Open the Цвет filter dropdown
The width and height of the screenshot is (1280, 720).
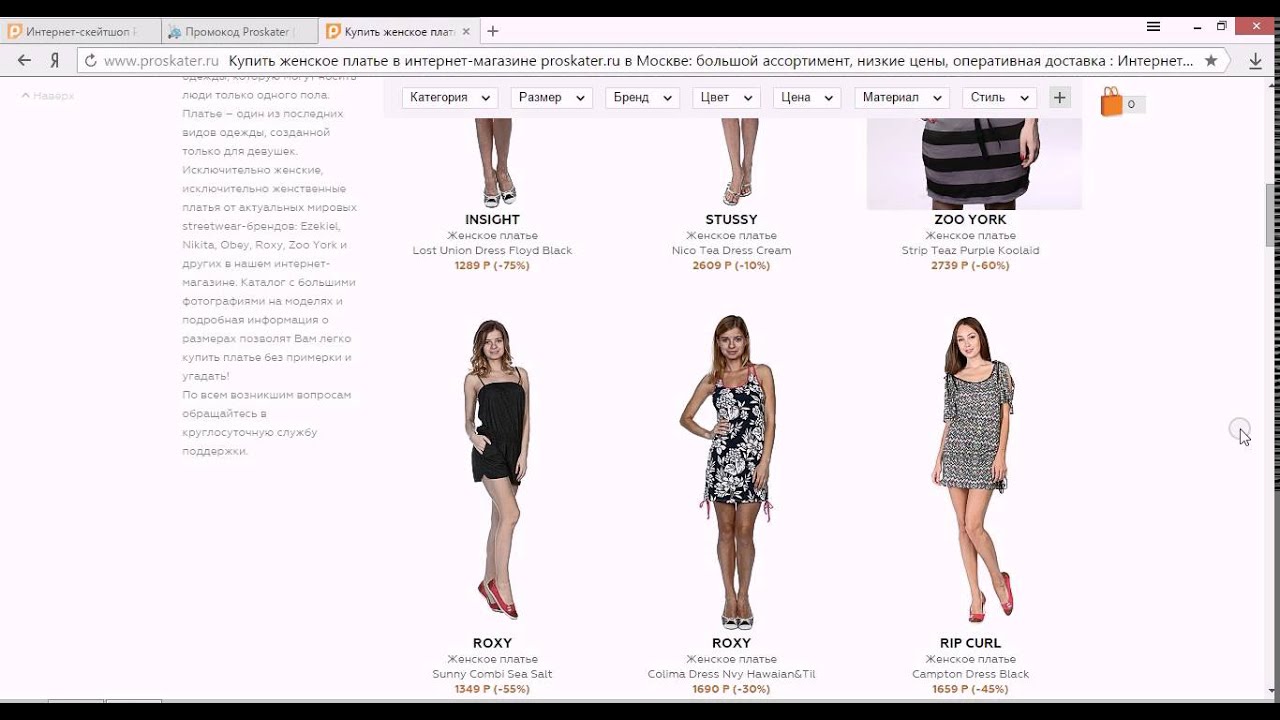(x=726, y=97)
